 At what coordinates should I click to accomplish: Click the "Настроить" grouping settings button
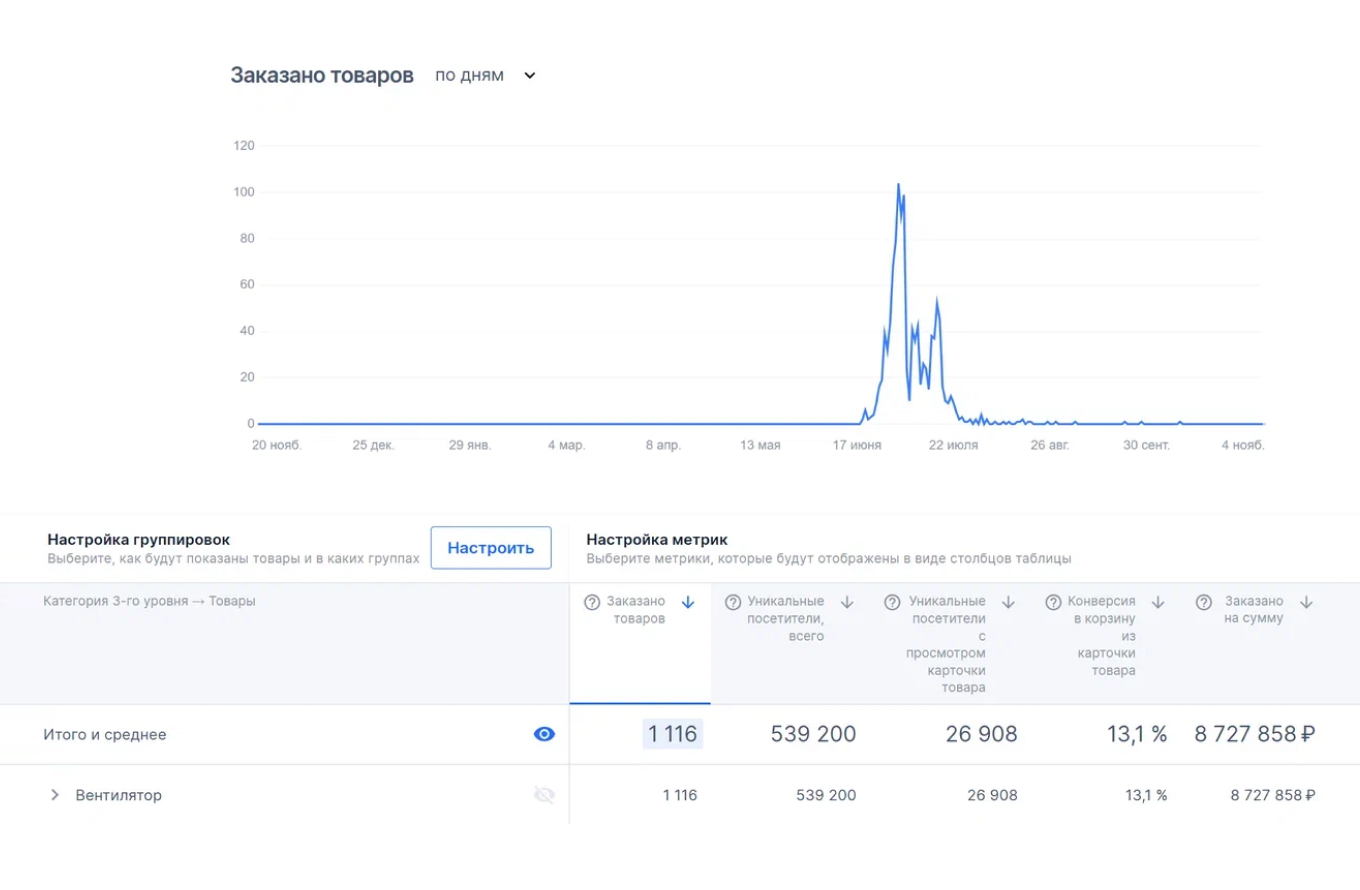click(x=491, y=548)
